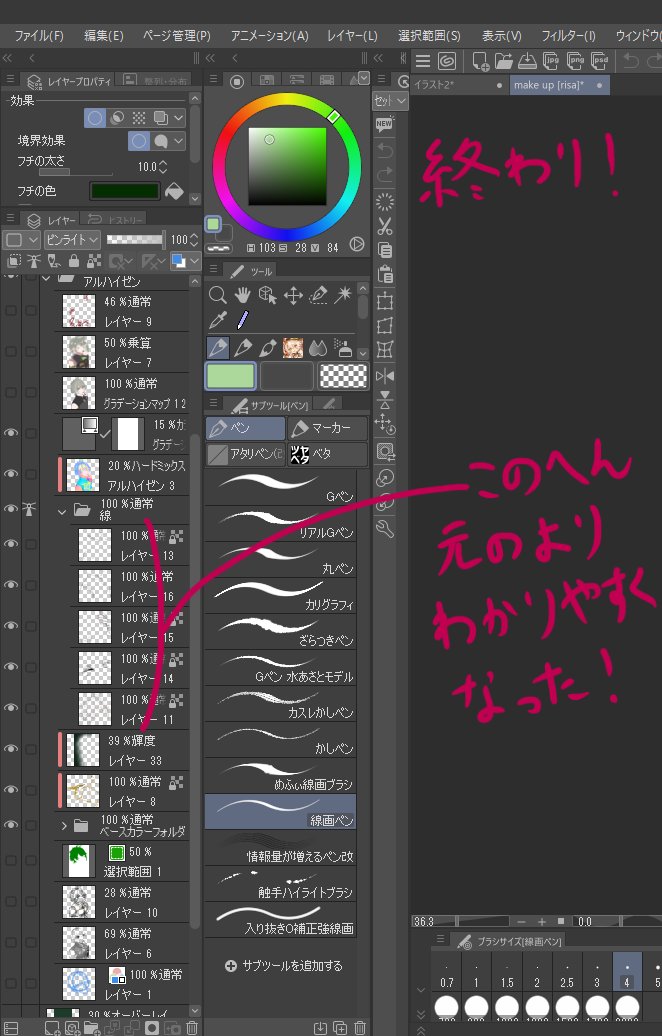Image resolution: width=662 pixels, height=1036 pixels.
Task: Show レイヤー 7 via visibility box
Action: point(11,351)
